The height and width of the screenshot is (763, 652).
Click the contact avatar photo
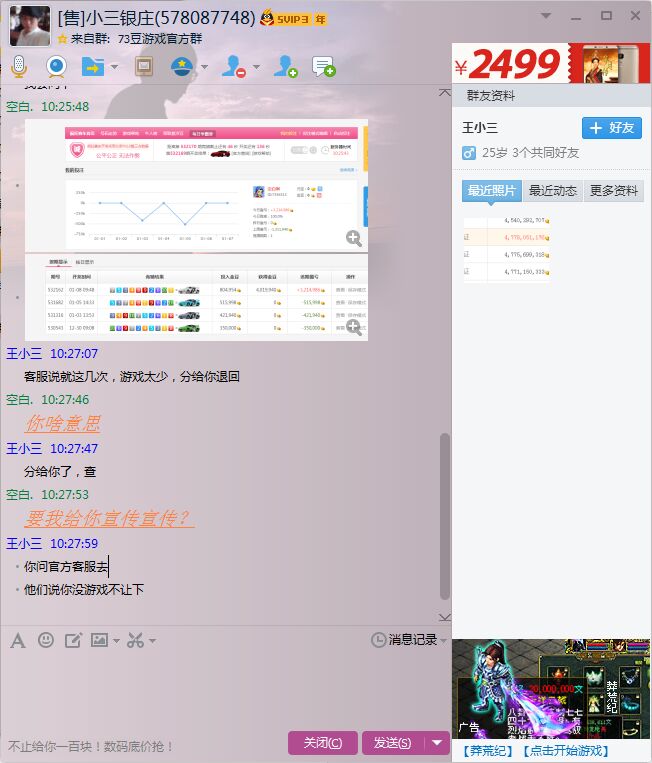click(x=30, y=26)
